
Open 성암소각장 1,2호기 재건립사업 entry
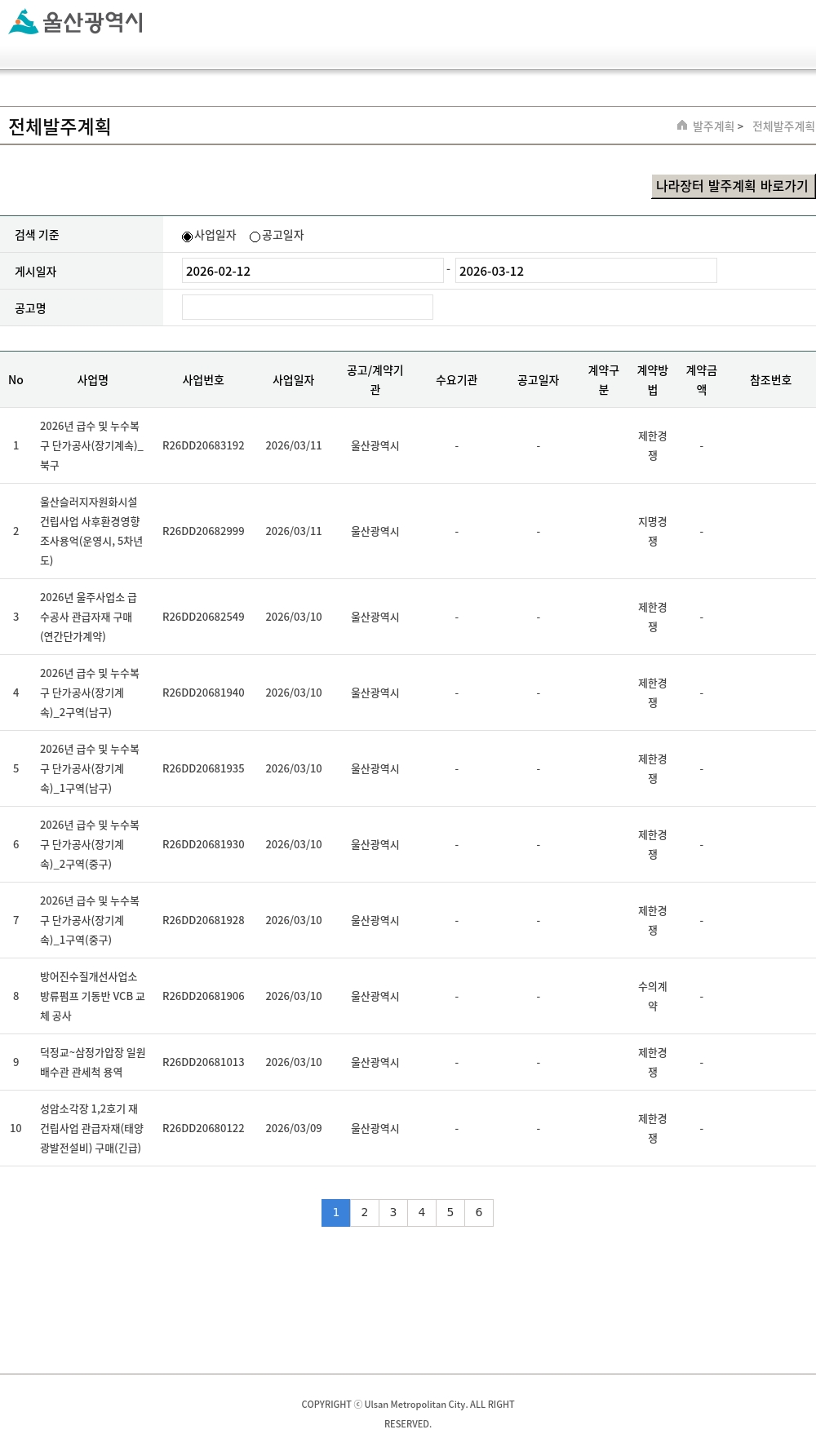tap(91, 1128)
